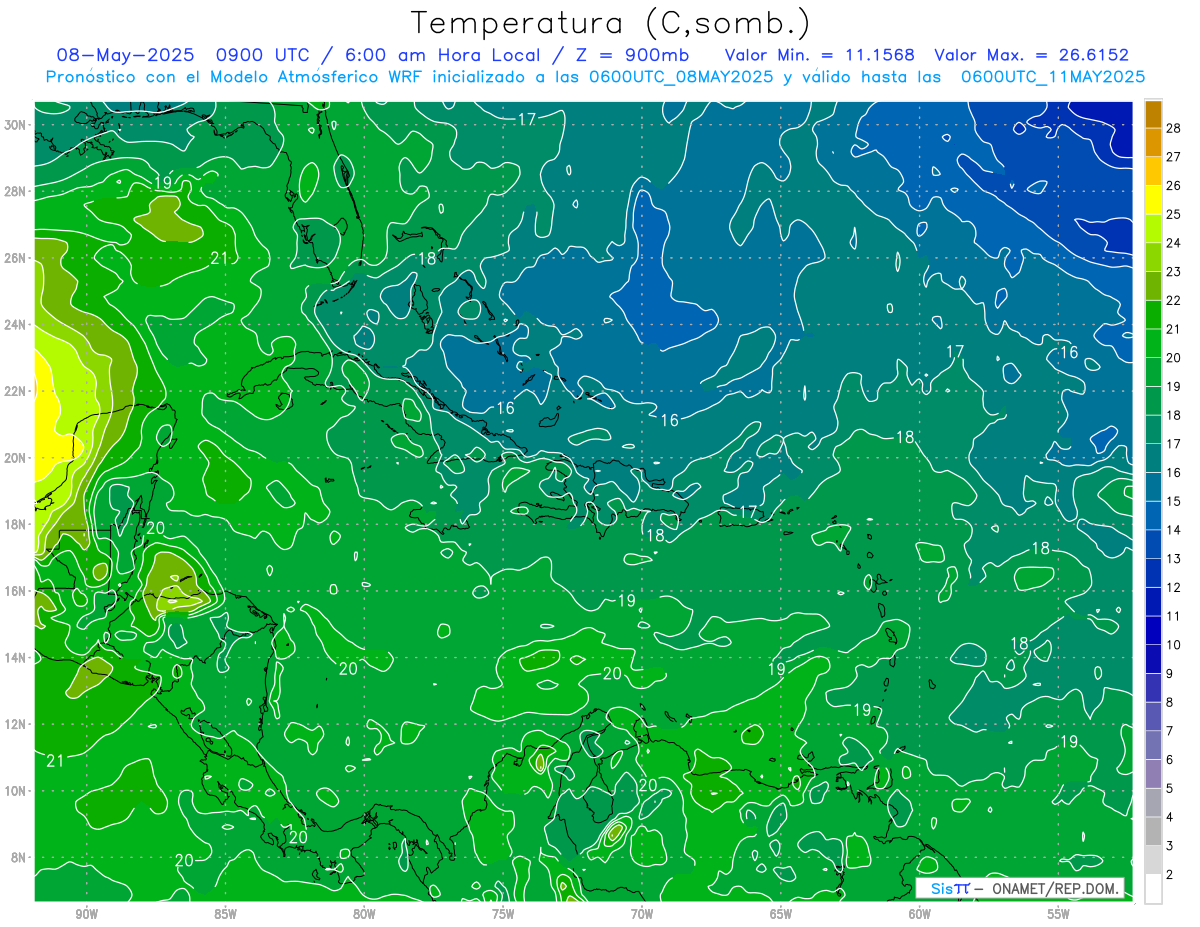Click the white bottom swatch of the color scale
The height and width of the screenshot is (927, 1200).
tap(1153, 888)
